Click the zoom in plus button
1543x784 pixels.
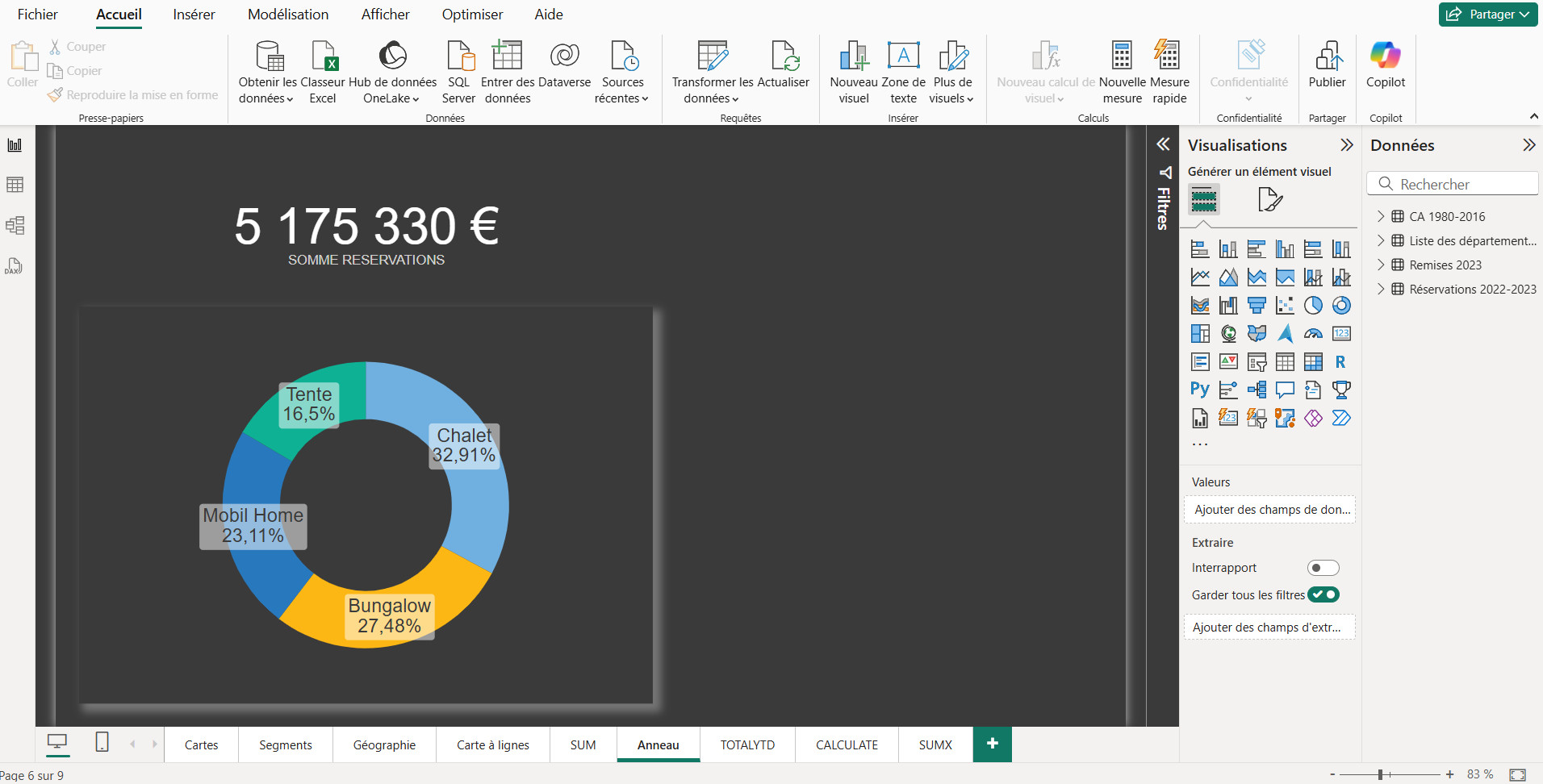(1449, 774)
